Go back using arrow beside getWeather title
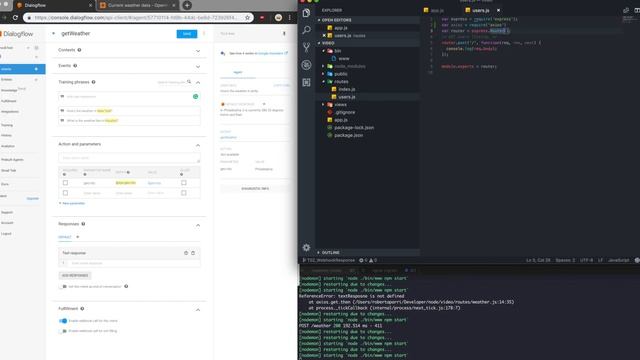Image resolution: width=640 pixels, height=360 pixels. tap(53, 33)
